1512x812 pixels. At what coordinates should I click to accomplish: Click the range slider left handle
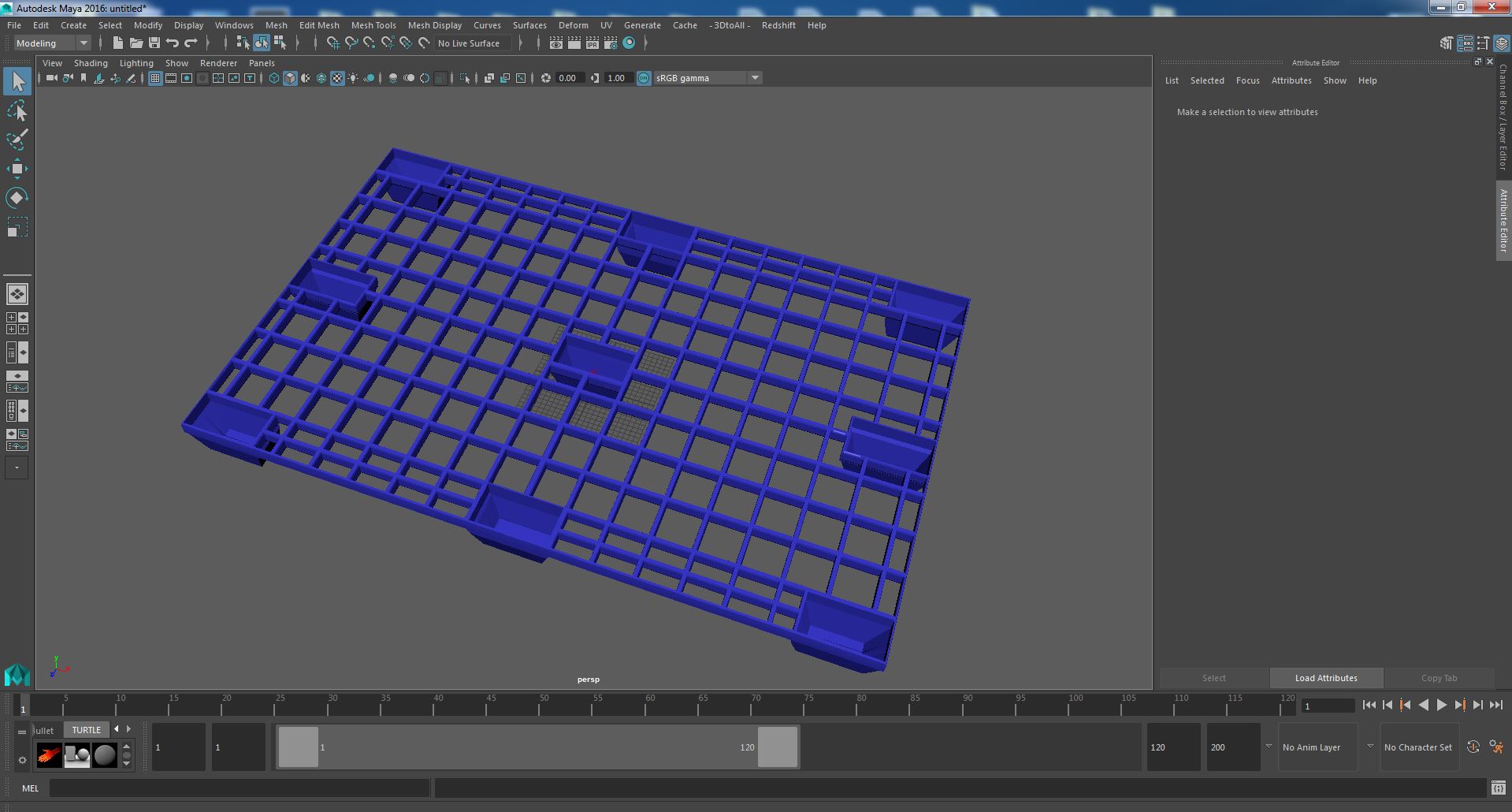[299, 747]
